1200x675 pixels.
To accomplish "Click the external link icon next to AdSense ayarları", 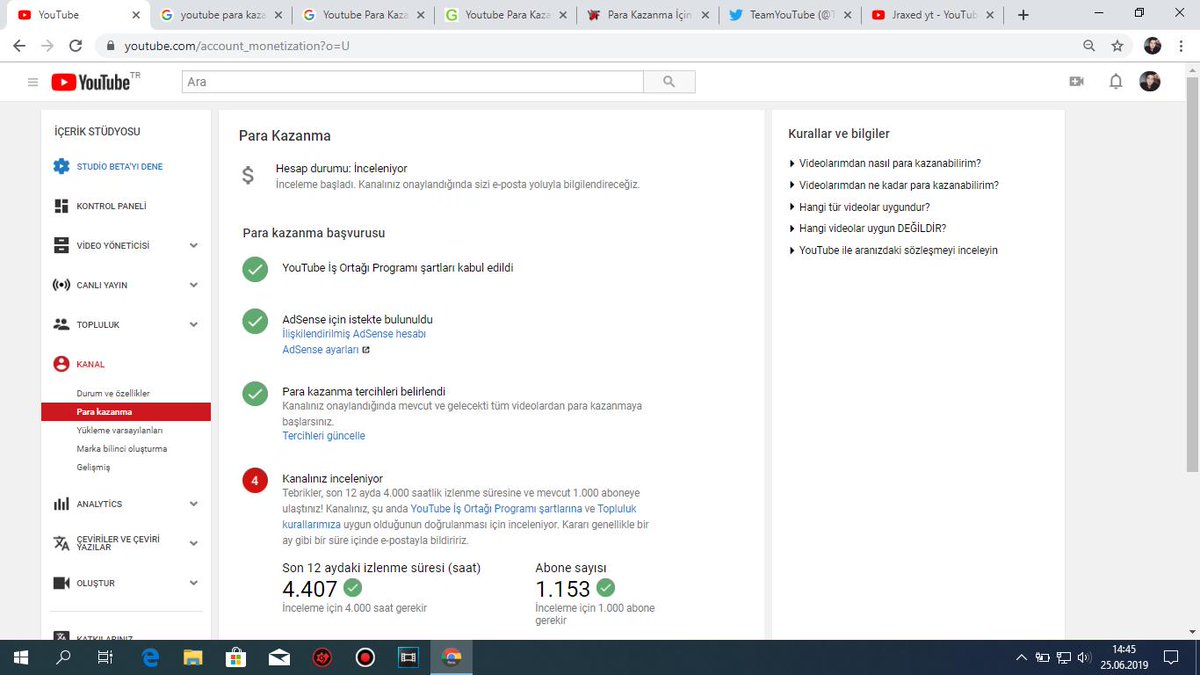I will 366,350.
